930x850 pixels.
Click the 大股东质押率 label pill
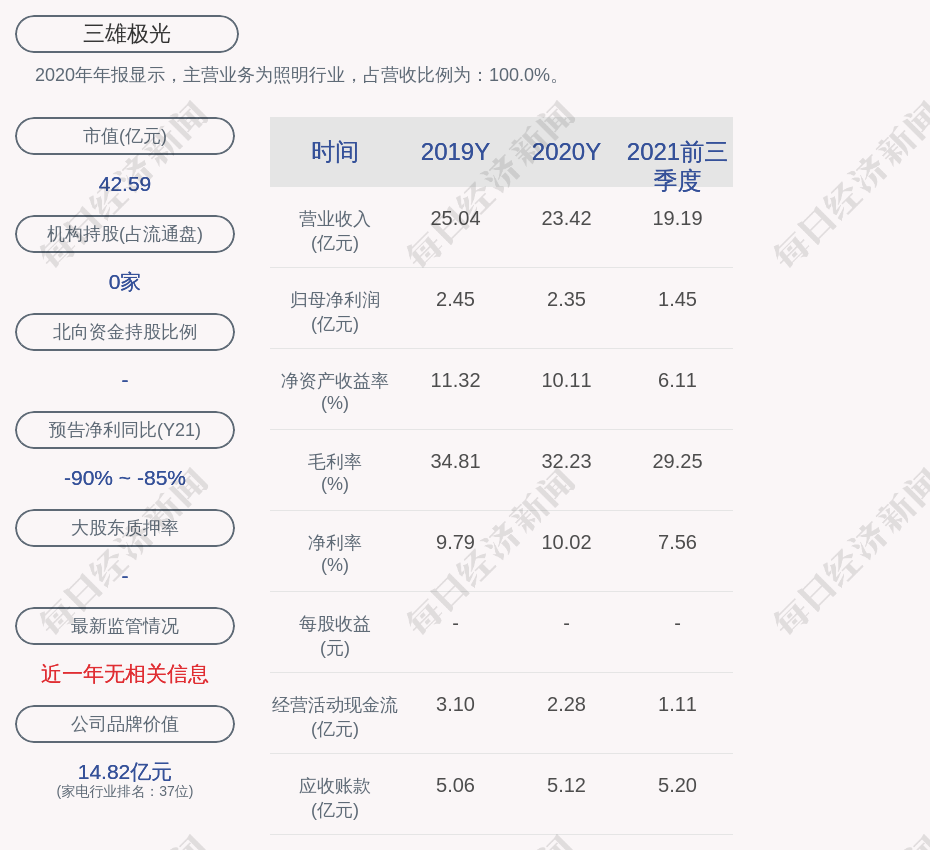click(x=125, y=527)
